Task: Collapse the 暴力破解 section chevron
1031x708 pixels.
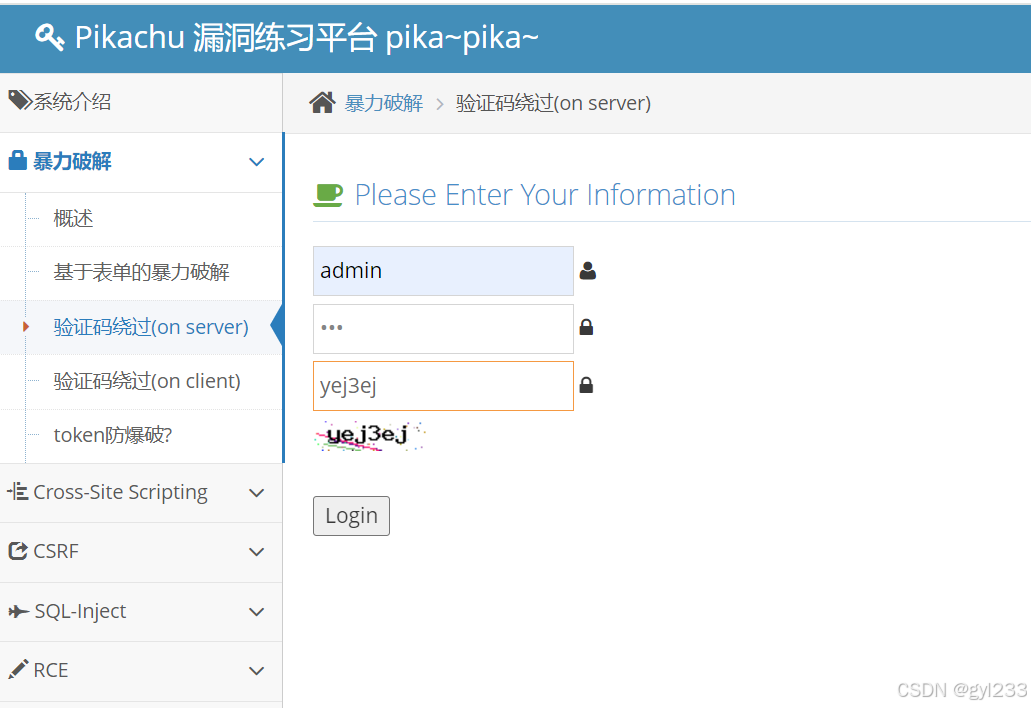Action: point(256,162)
